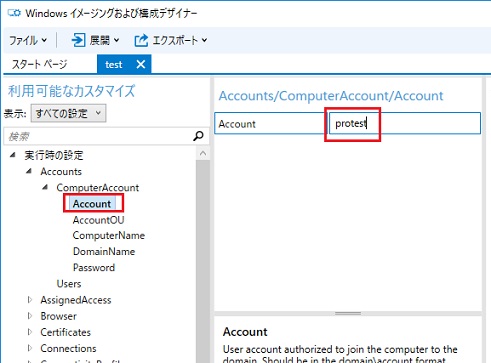Click the splitter grip above the description pane

[x=348, y=313]
